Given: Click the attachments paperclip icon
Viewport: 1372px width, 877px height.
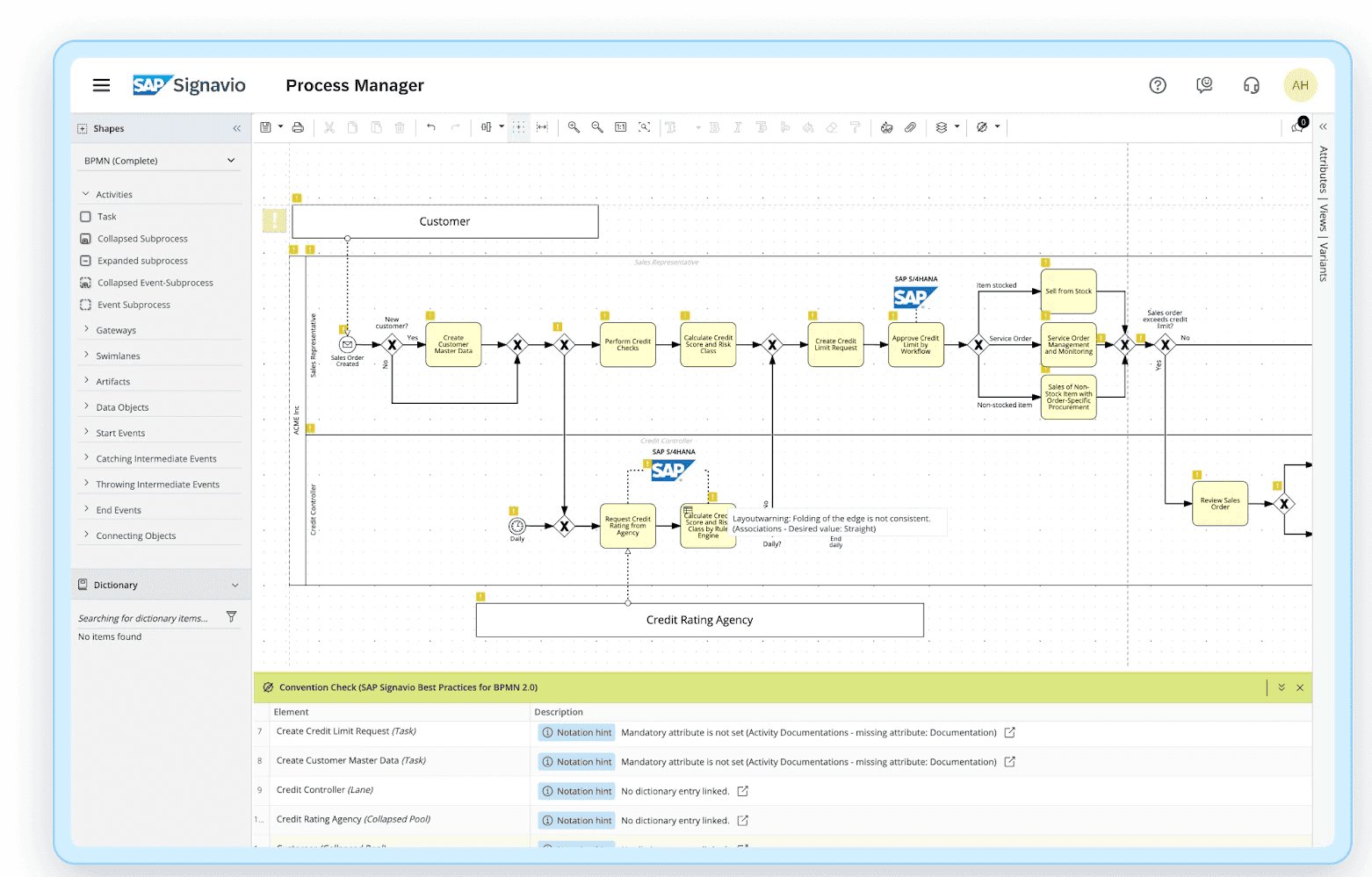Looking at the screenshot, I should tap(911, 127).
